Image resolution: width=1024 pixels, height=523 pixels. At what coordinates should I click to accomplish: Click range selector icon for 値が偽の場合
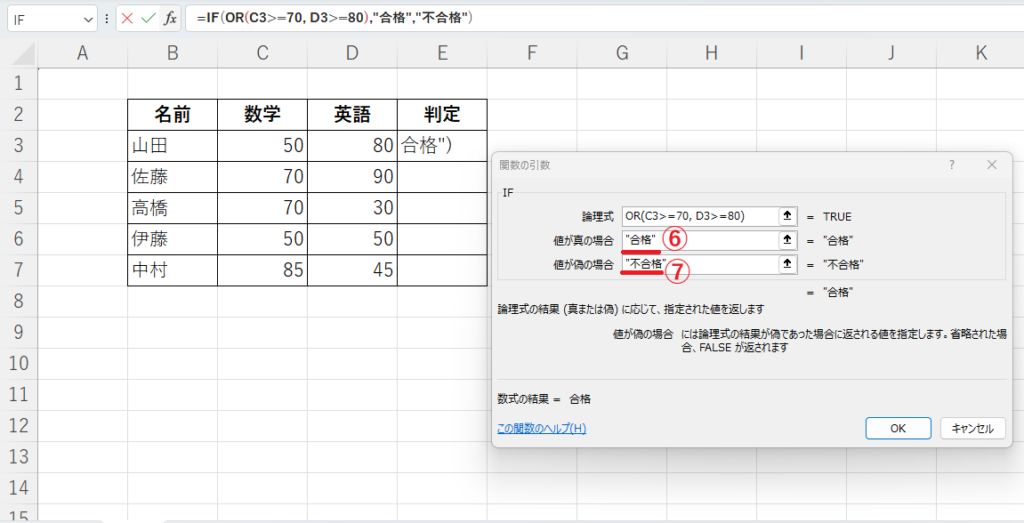[x=788, y=265]
